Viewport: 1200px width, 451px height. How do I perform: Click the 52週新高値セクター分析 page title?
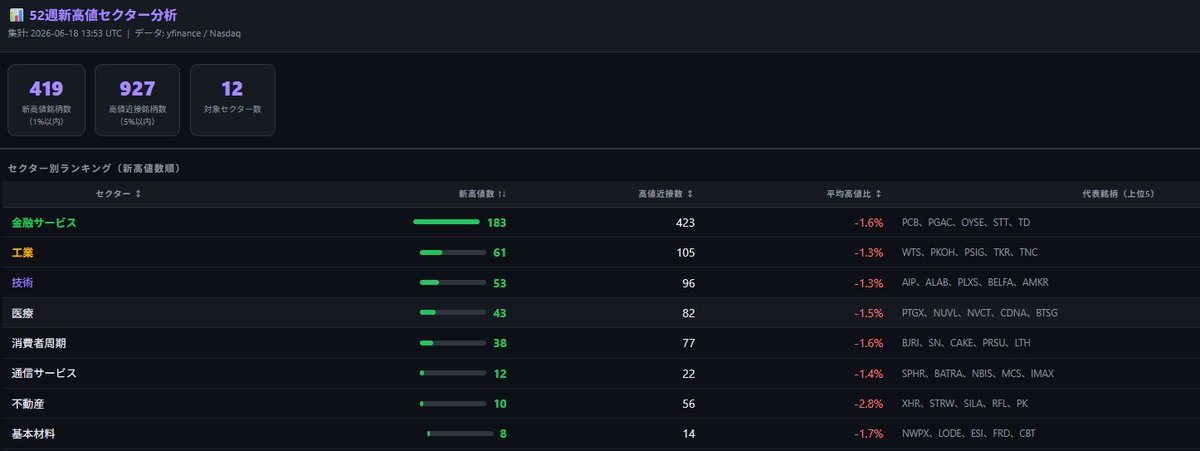pos(104,15)
